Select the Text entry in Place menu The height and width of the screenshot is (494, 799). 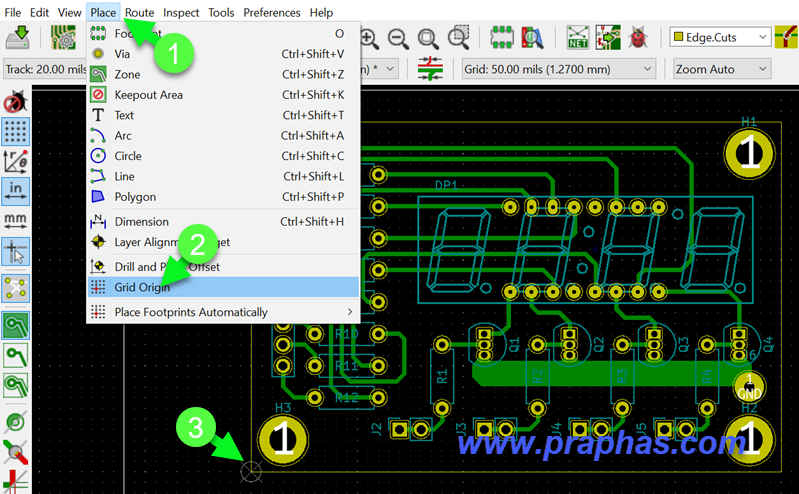[223, 115]
